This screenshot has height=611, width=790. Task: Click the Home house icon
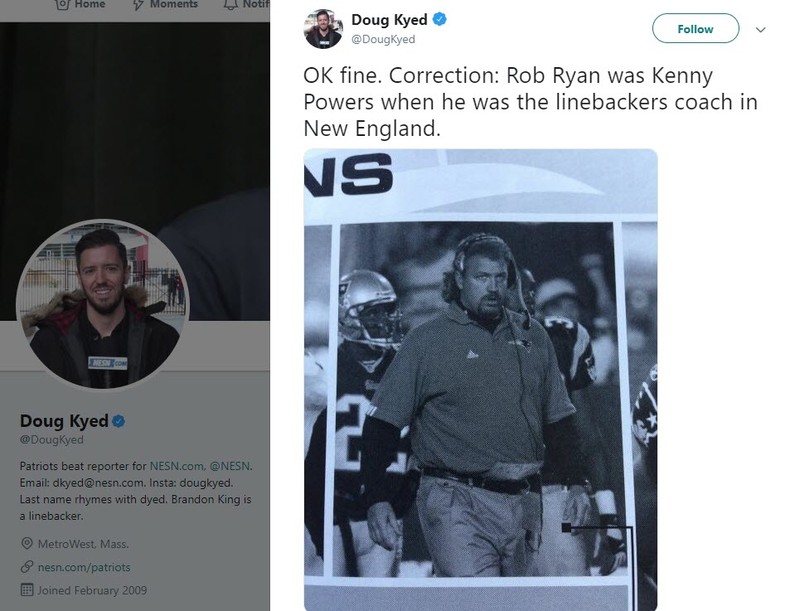pyautogui.click(x=62, y=5)
